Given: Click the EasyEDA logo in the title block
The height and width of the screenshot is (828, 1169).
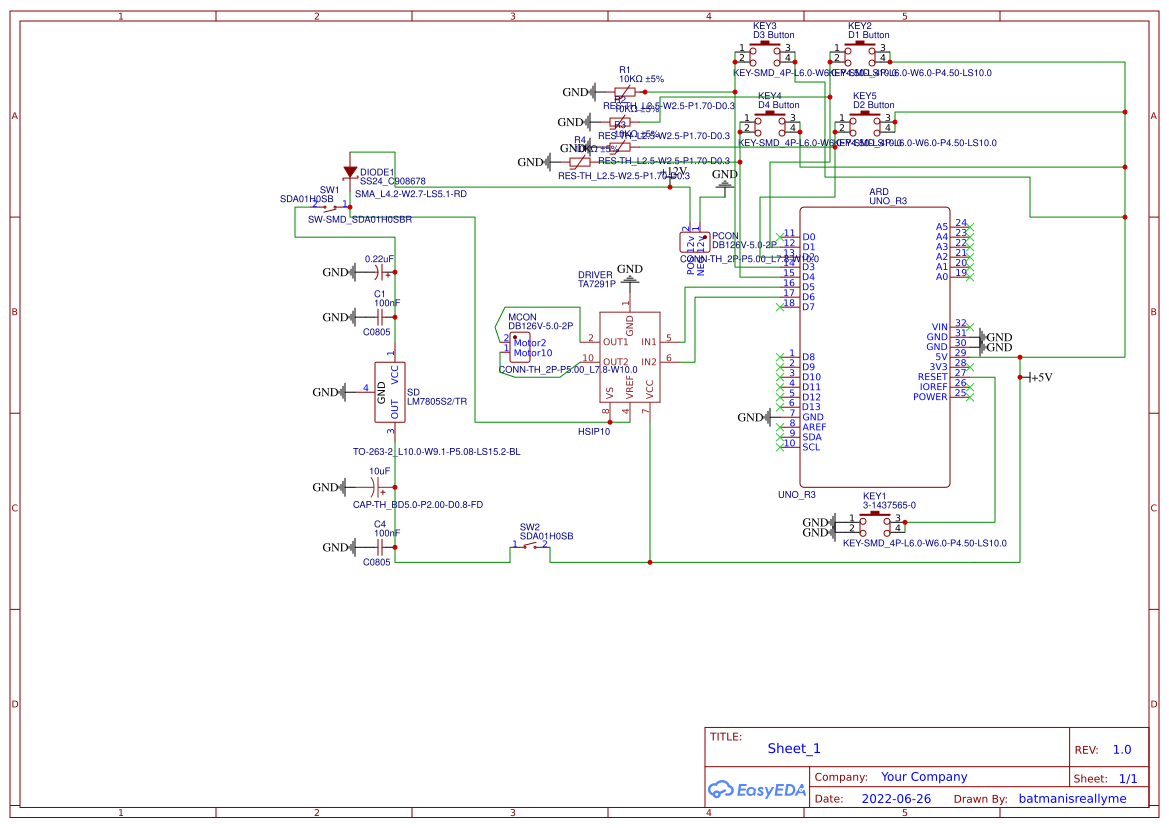Looking at the screenshot, I should point(758,789).
